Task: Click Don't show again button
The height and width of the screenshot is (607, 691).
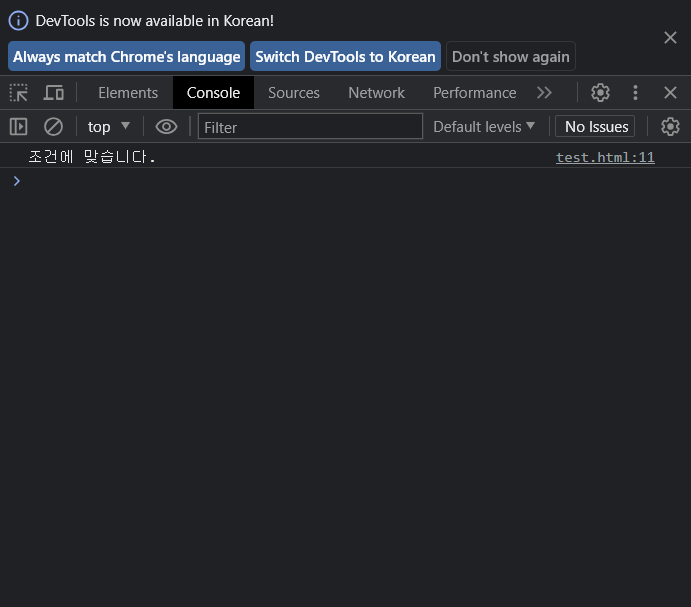Action: 511,56
